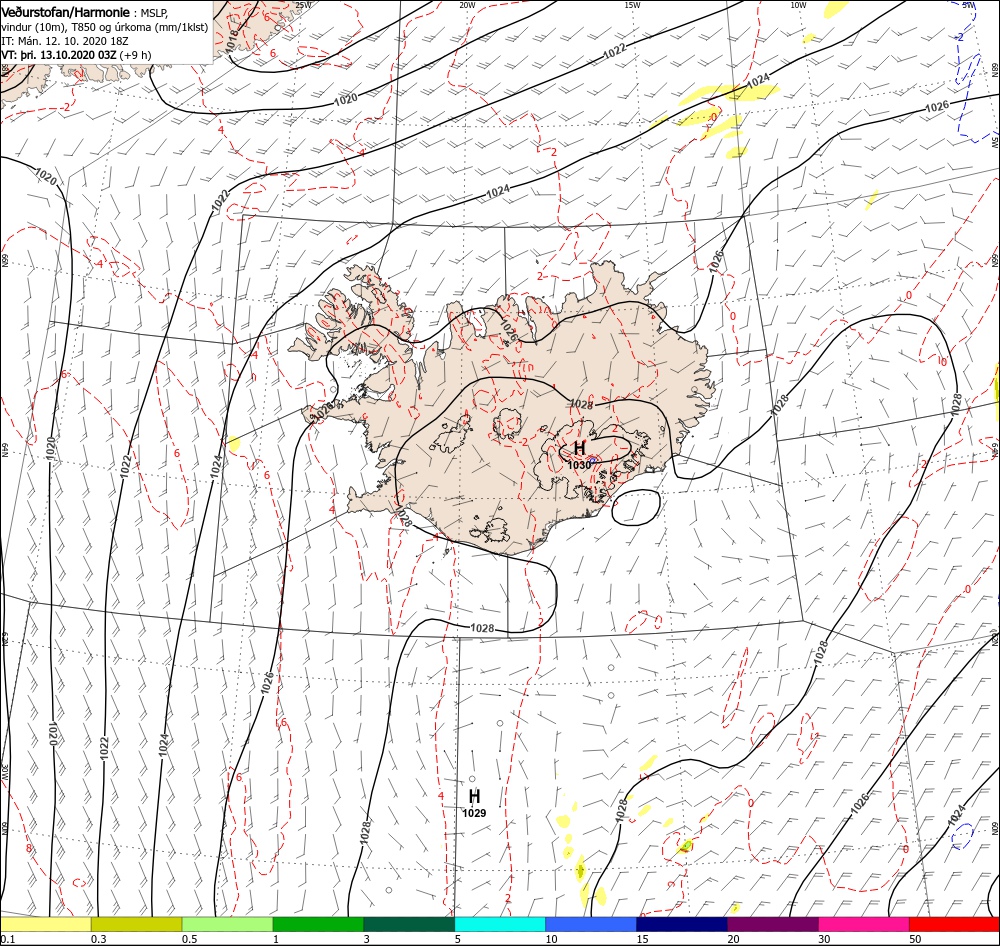Image resolution: width=1000 pixels, height=946 pixels.
Task: Click the 1029 pressure value text
Action: 474,813
